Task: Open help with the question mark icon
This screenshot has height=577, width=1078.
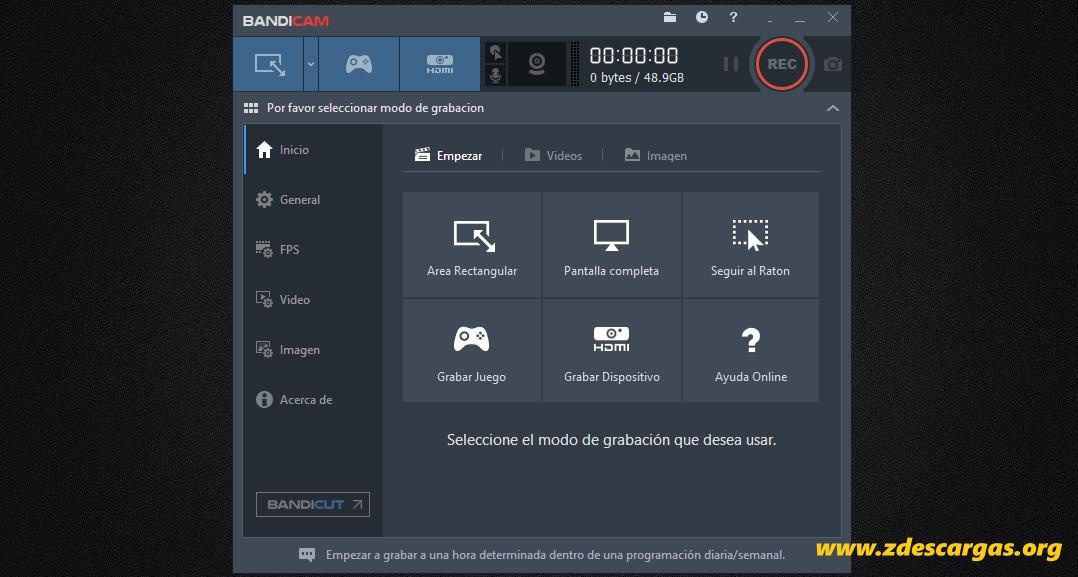Action: point(733,17)
